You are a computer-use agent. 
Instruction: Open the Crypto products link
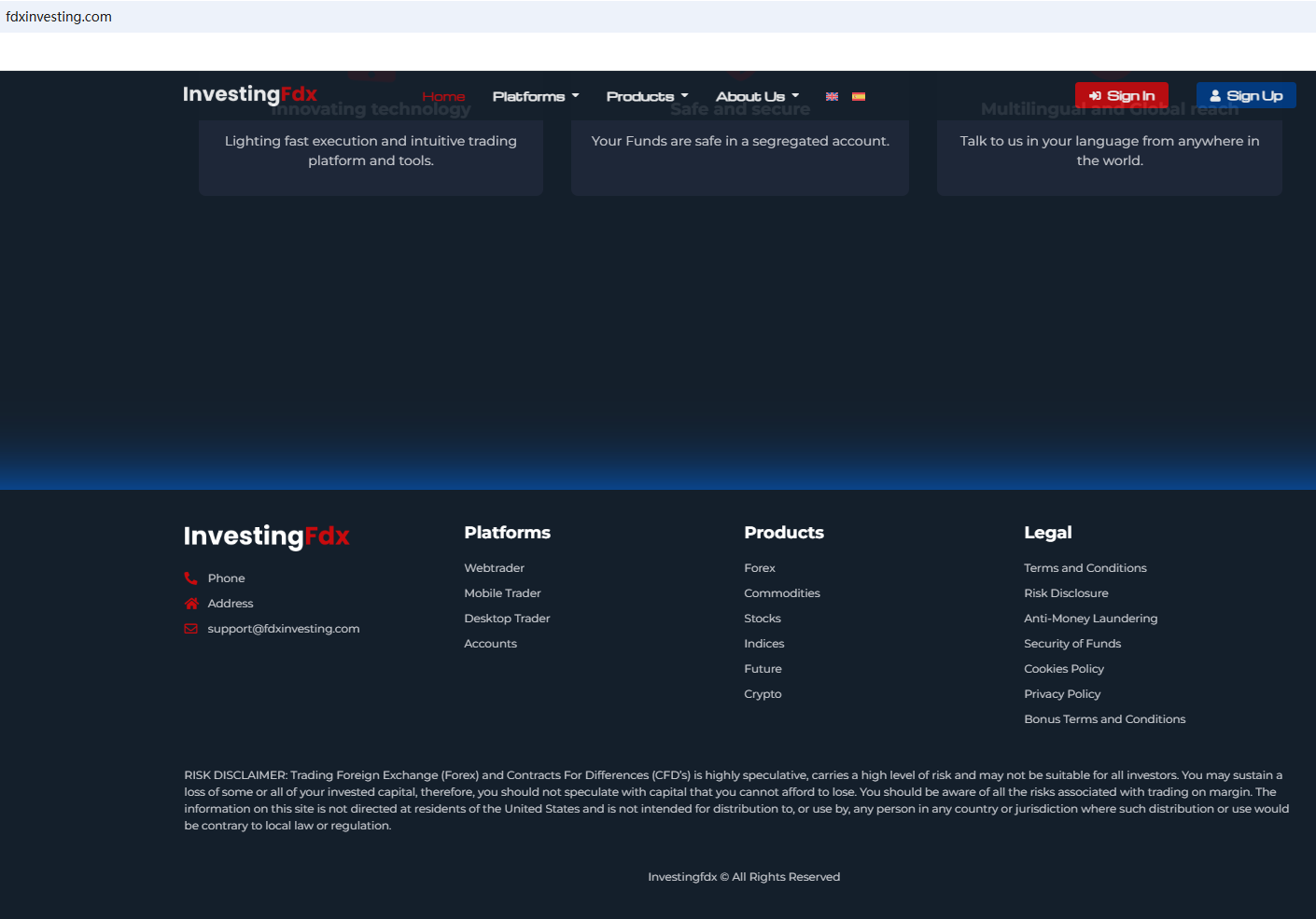click(763, 694)
